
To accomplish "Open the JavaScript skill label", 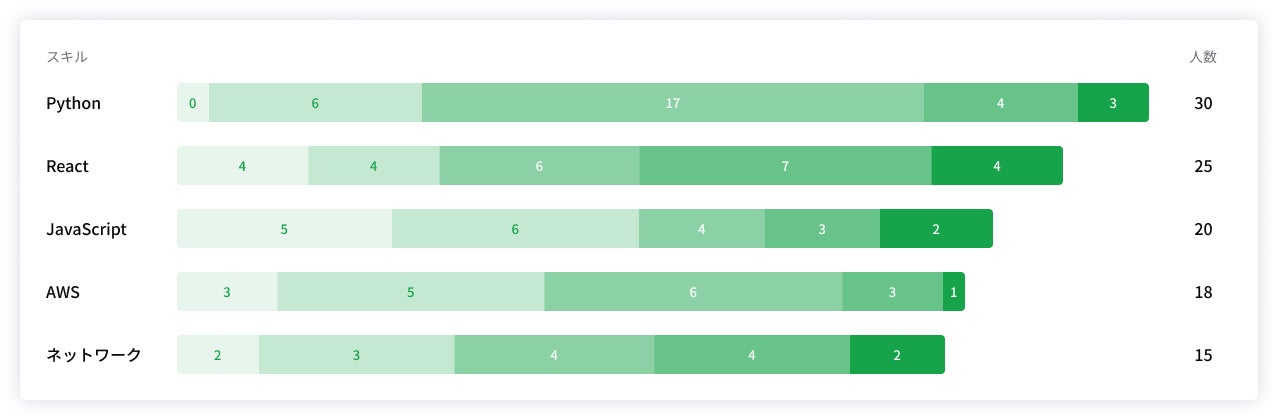I will click(x=86, y=229).
